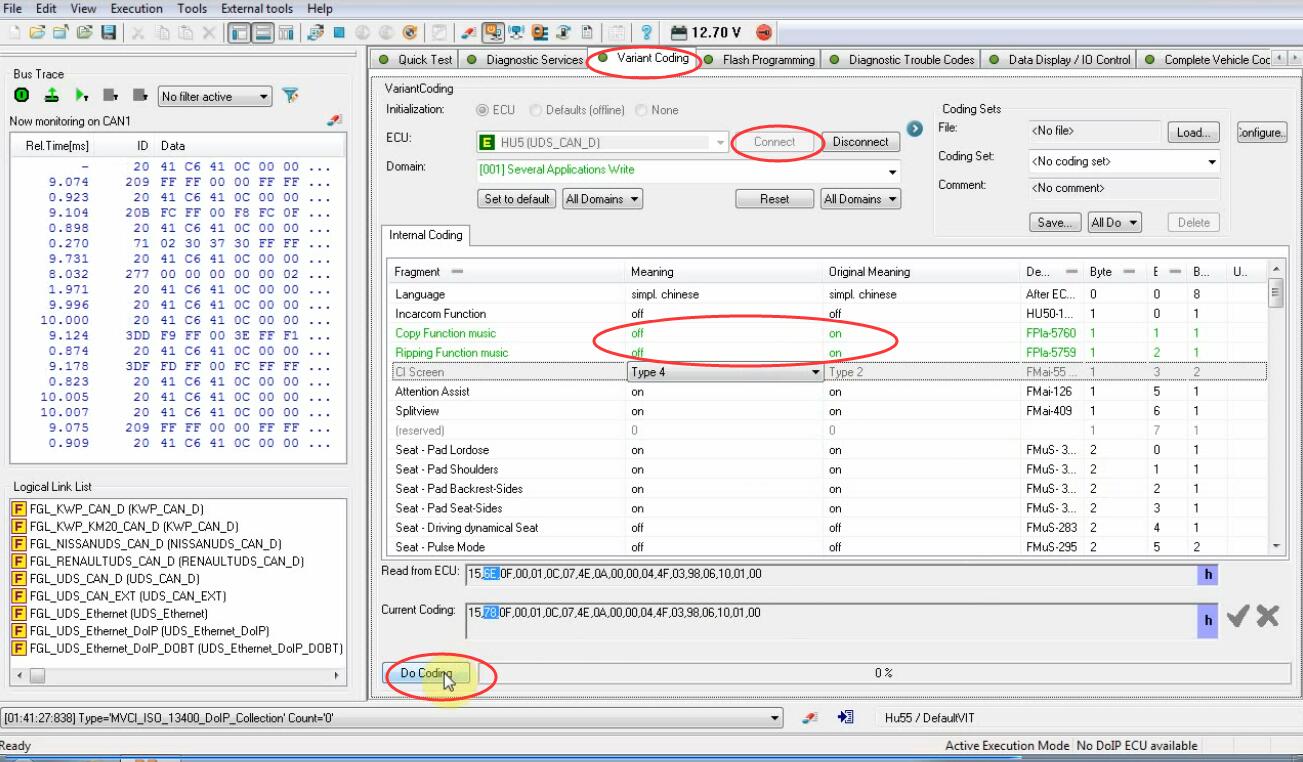Viewport: 1303px width, 762px height.
Task: Select the ECU initialization radio button
Action: pos(483,110)
